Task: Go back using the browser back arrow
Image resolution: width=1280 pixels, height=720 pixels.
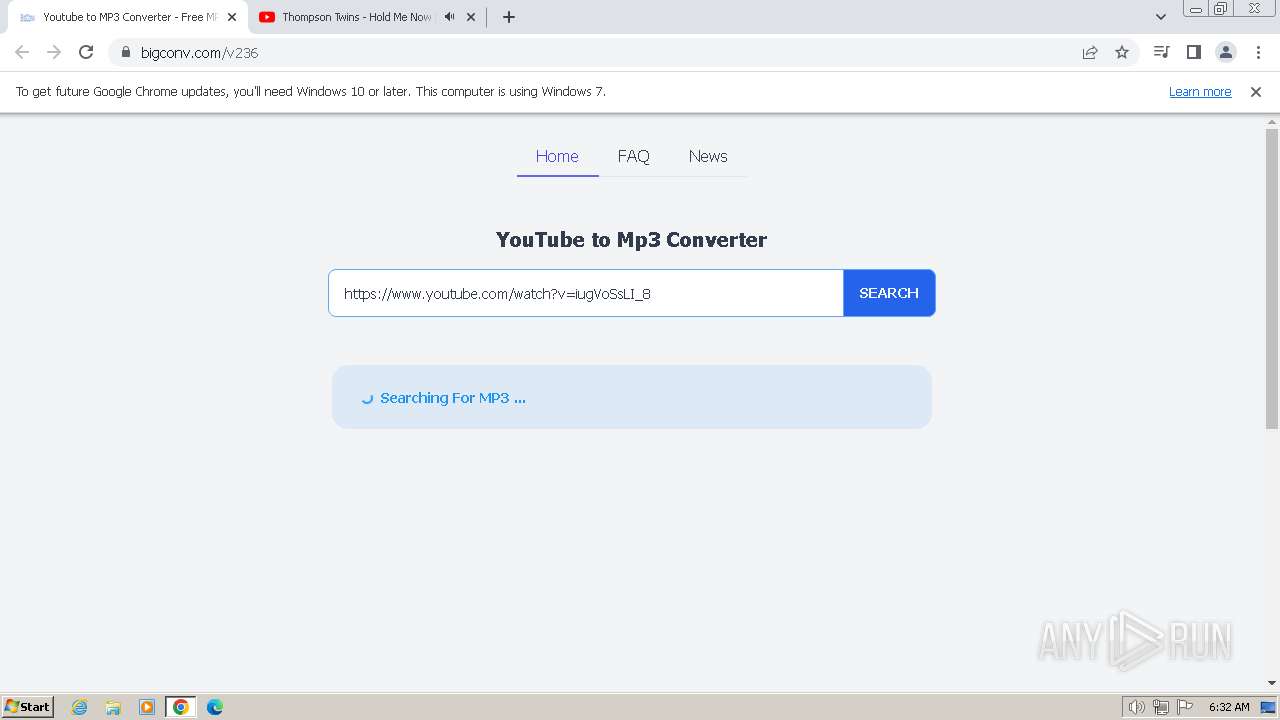Action: [22, 52]
